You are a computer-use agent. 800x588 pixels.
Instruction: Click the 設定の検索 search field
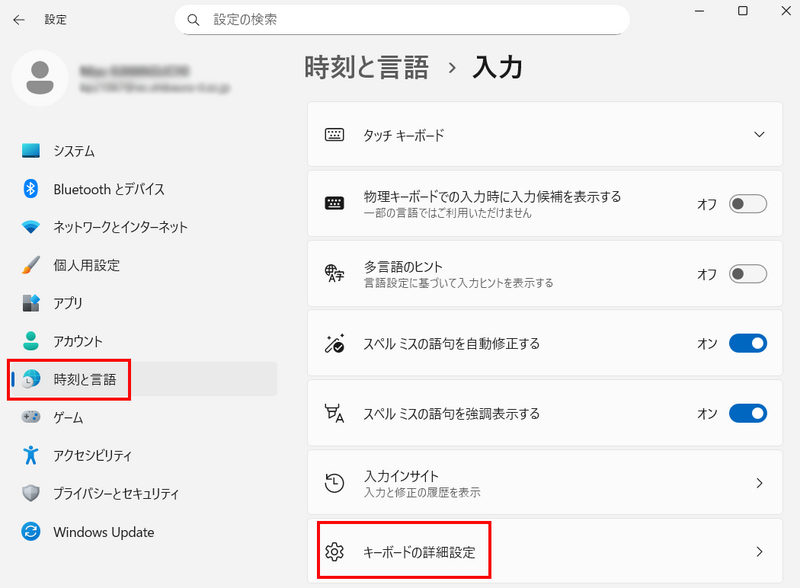(410, 19)
